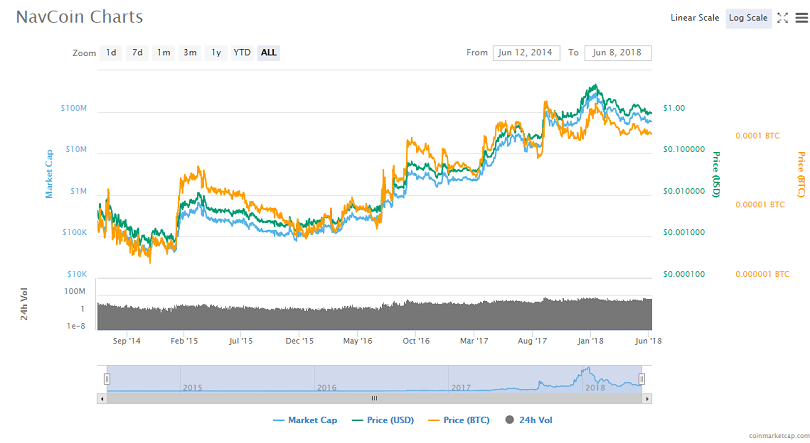Click the scrollbar left arrow
The image size is (810, 443).
102,398
